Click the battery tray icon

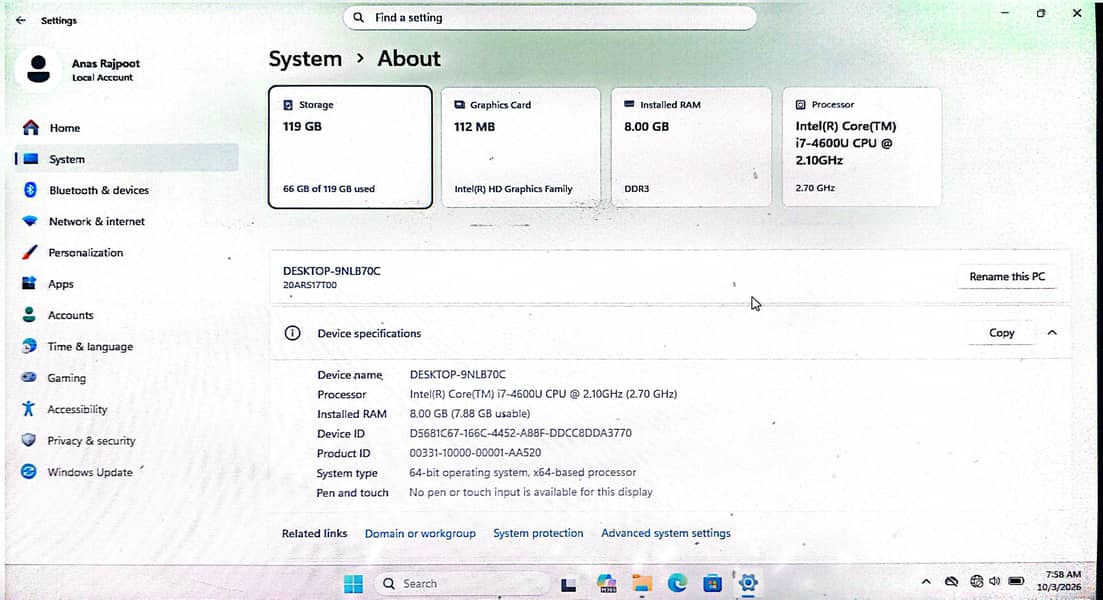(1016, 581)
